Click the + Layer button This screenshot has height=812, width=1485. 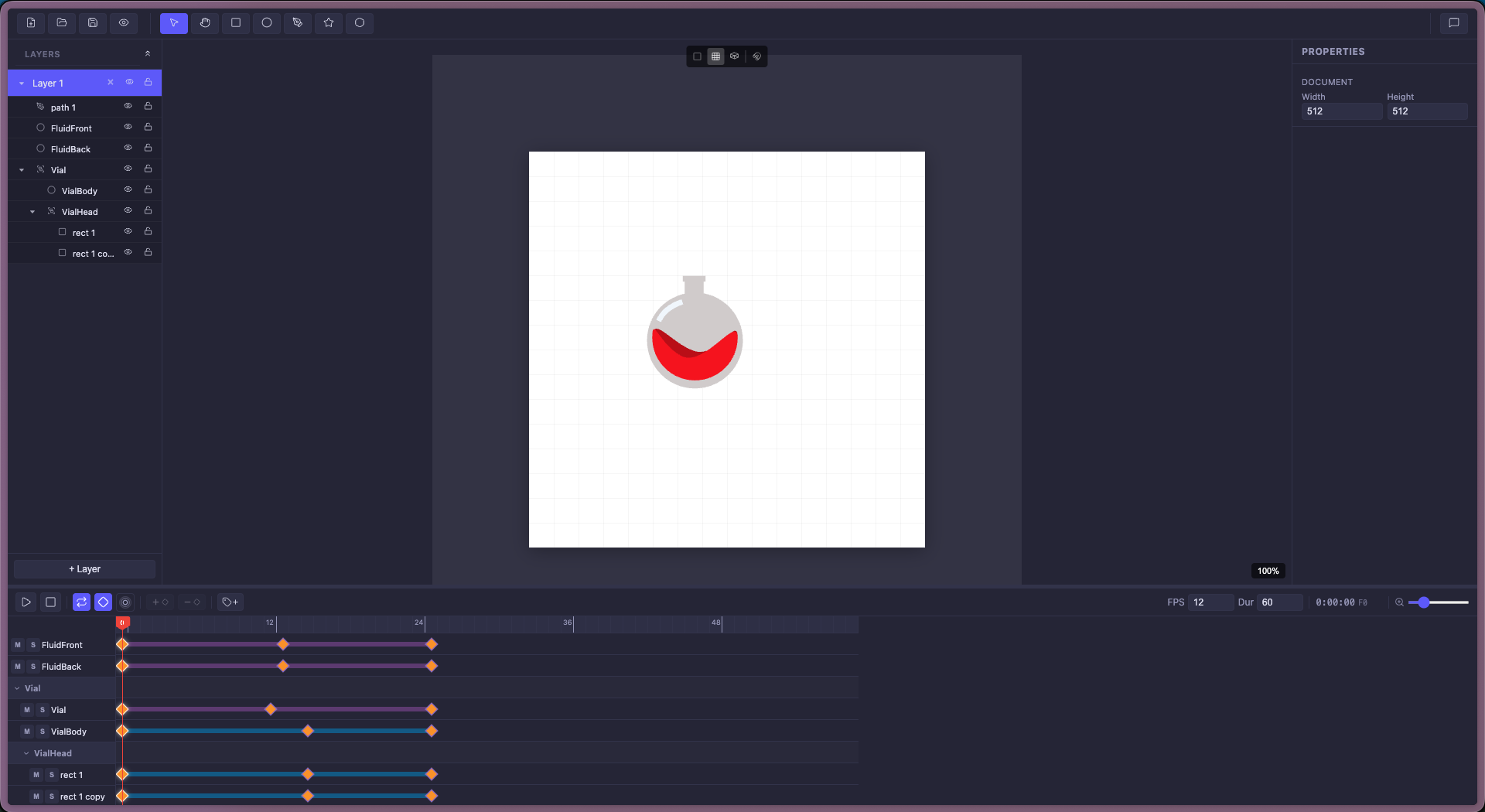point(85,569)
